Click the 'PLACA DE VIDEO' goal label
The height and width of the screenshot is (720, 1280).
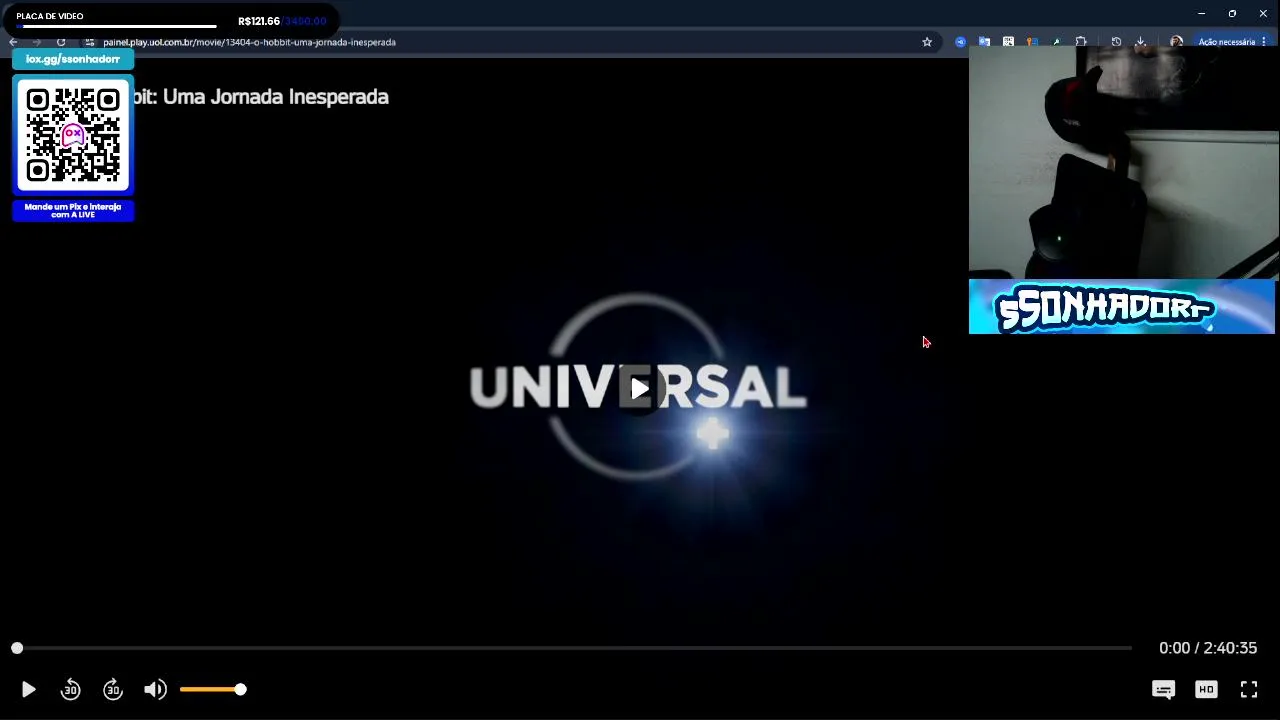tap(50, 16)
